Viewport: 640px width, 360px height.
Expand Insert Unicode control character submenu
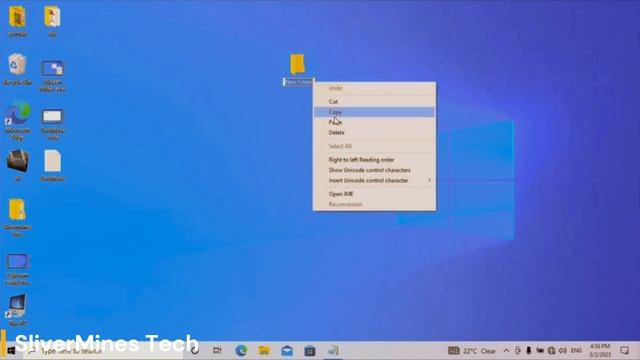pyautogui.click(x=374, y=180)
